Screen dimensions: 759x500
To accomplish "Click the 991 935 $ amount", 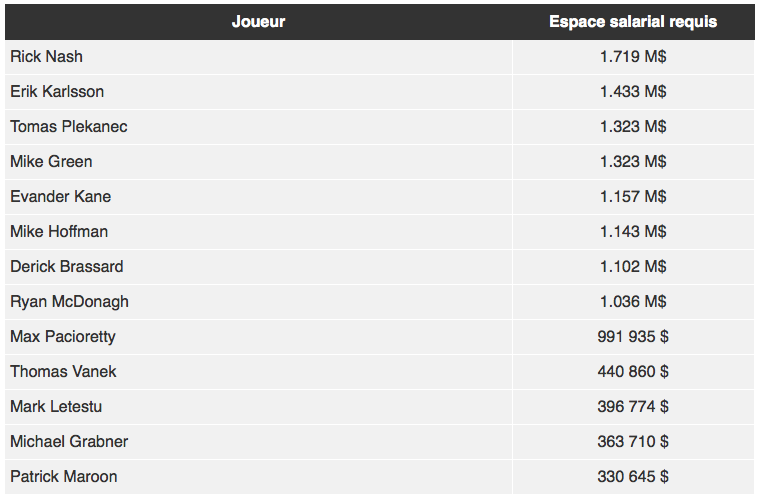I will pyautogui.click(x=633, y=337).
